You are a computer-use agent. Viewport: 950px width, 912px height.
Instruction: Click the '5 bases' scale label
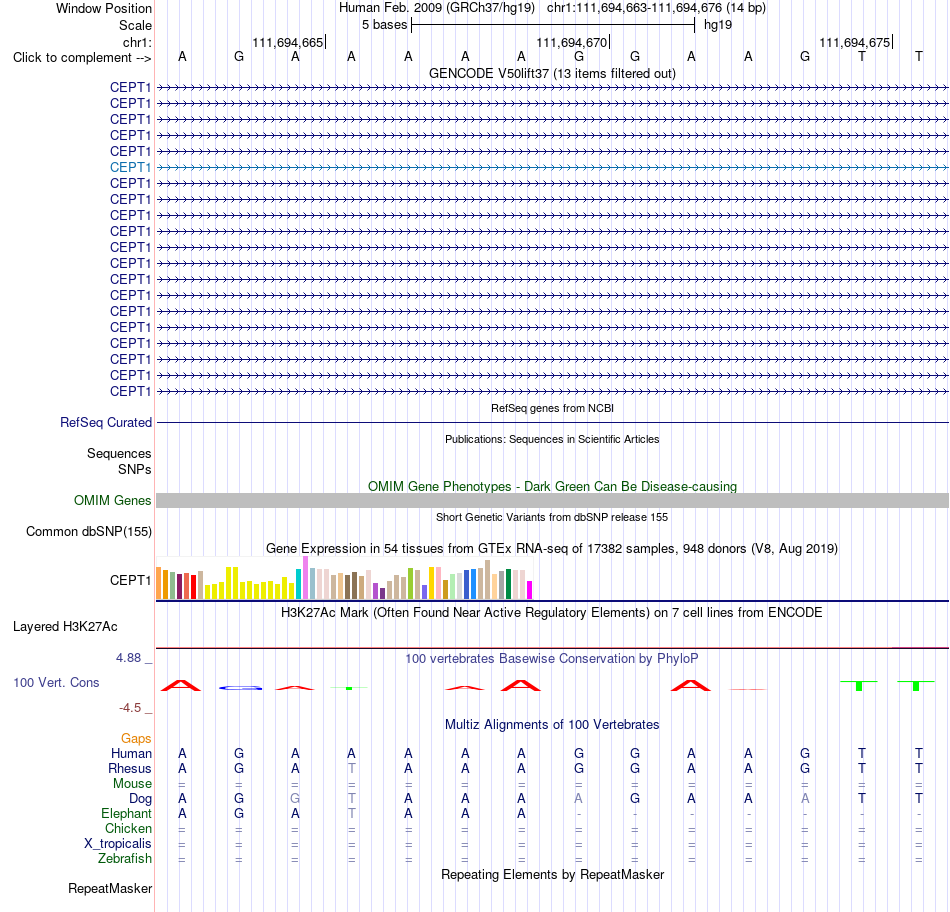click(x=385, y=25)
